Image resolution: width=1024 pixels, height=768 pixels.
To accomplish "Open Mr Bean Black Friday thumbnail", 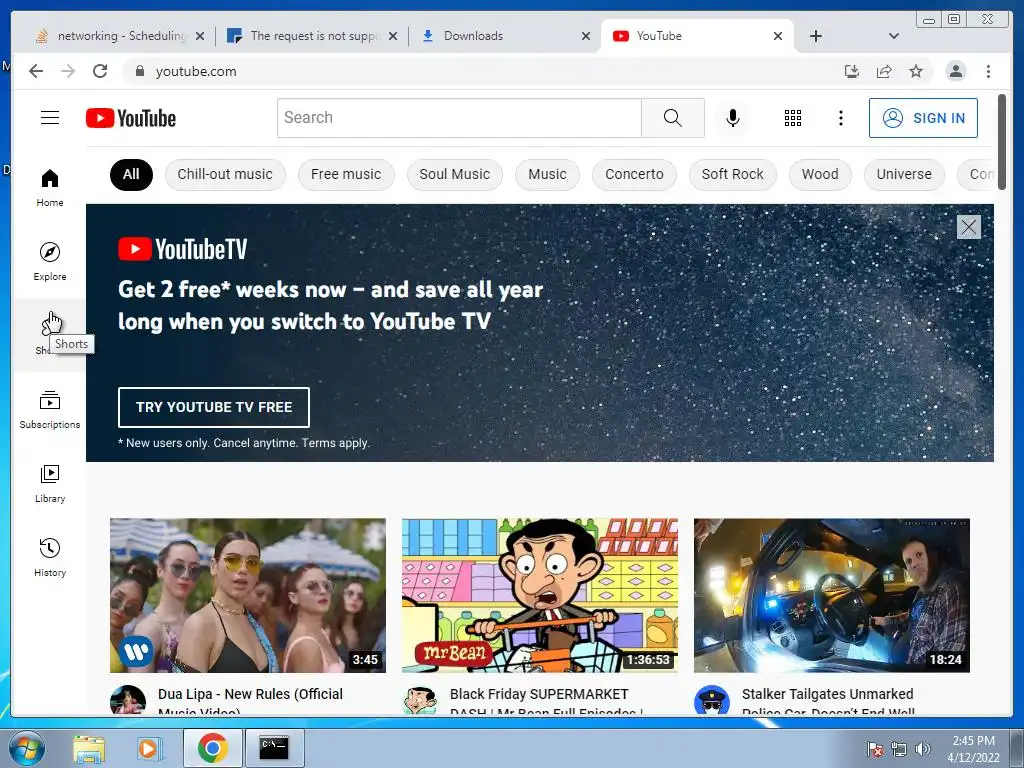I will (x=539, y=595).
